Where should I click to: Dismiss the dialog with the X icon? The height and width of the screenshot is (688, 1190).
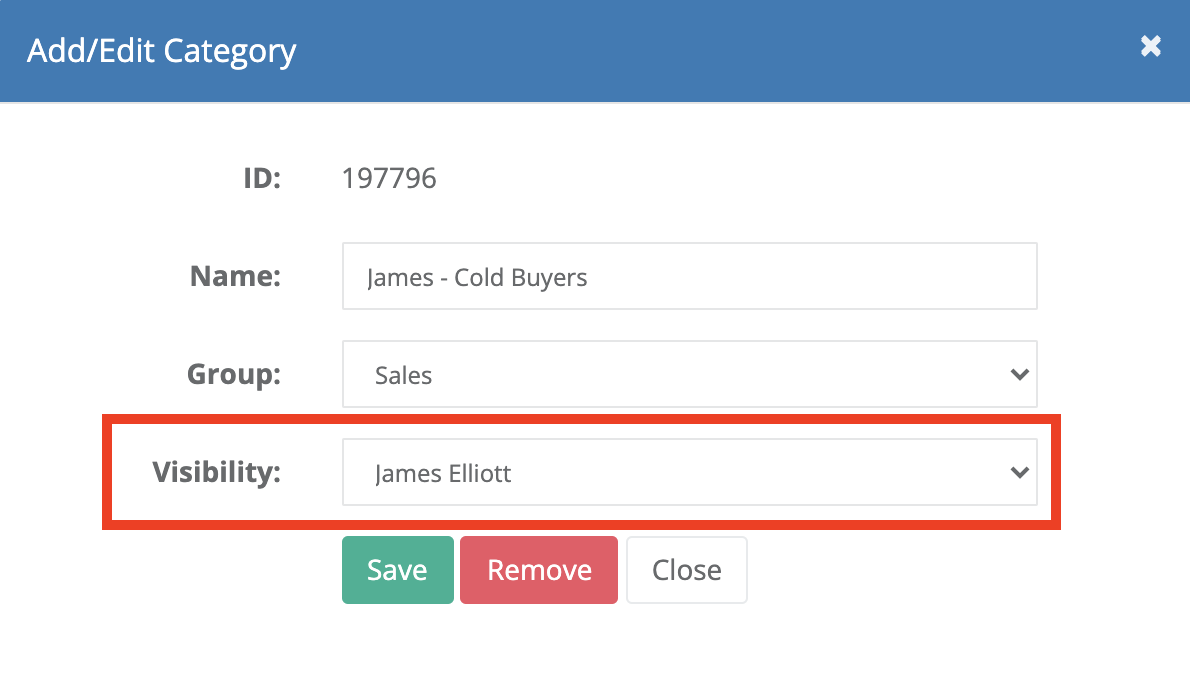[x=1151, y=46]
